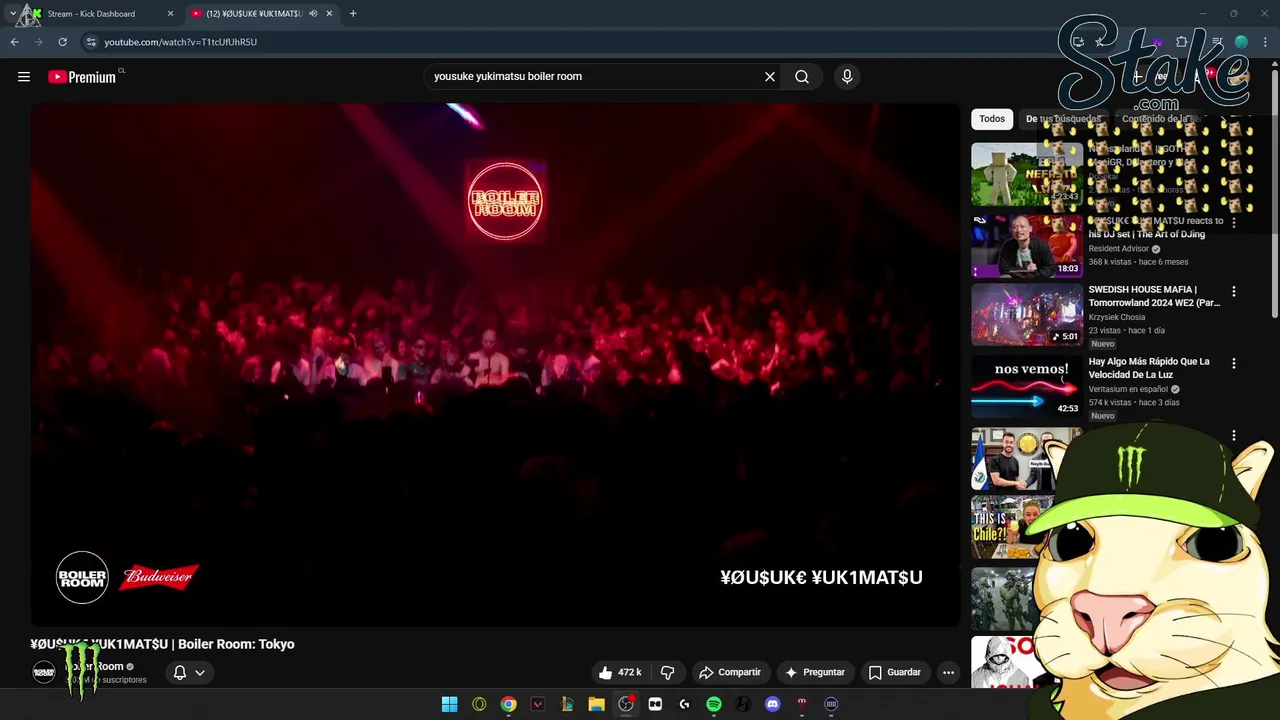The image size is (1280, 720).
Task: Click the video player area
Action: [x=495, y=365]
